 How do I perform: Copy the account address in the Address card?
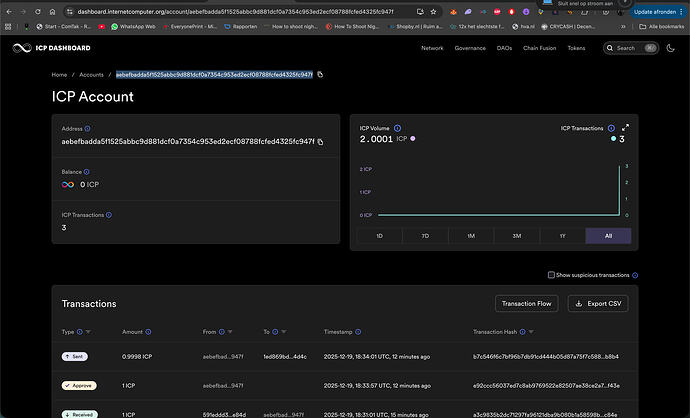tap(320, 142)
